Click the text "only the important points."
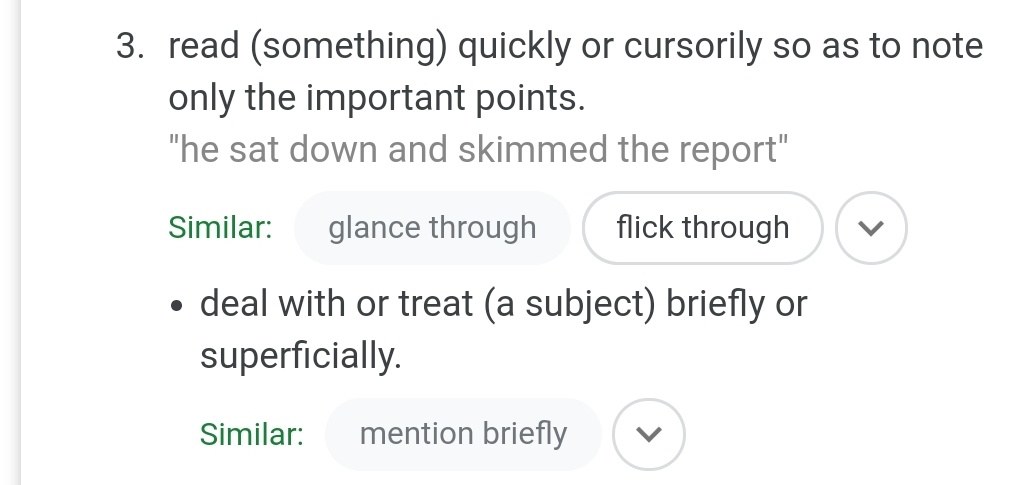Viewport: 1025px width, 485px height. [x=377, y=99]
